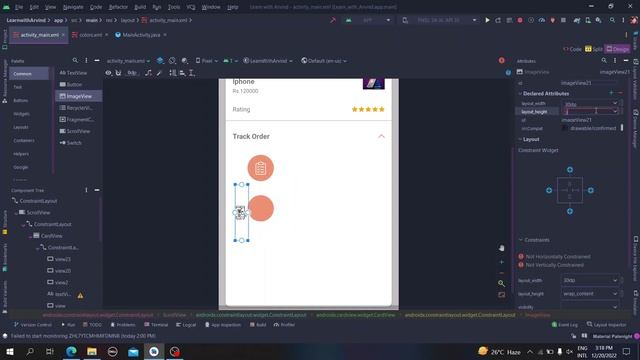Image resolution: width=640 pixels, height=360 pixels.
Task: Click the design surface layers icon
Action: pyautogui.click(x=160, y=60)
